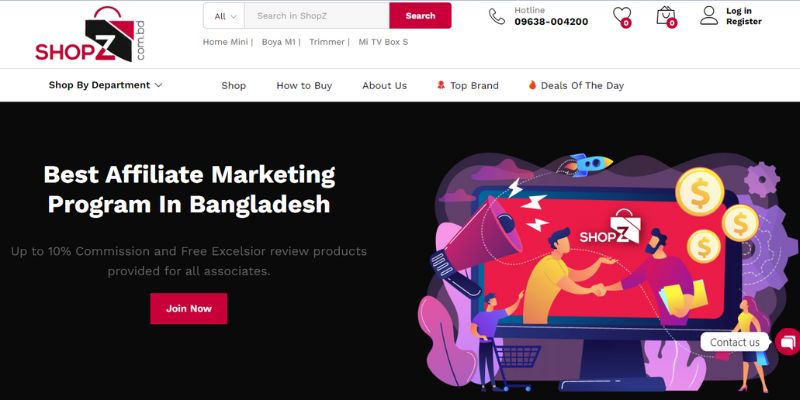Click the Shop By Department chevron arrow
The width and height of the screenshot is (800, 400).
click(158, 85)
